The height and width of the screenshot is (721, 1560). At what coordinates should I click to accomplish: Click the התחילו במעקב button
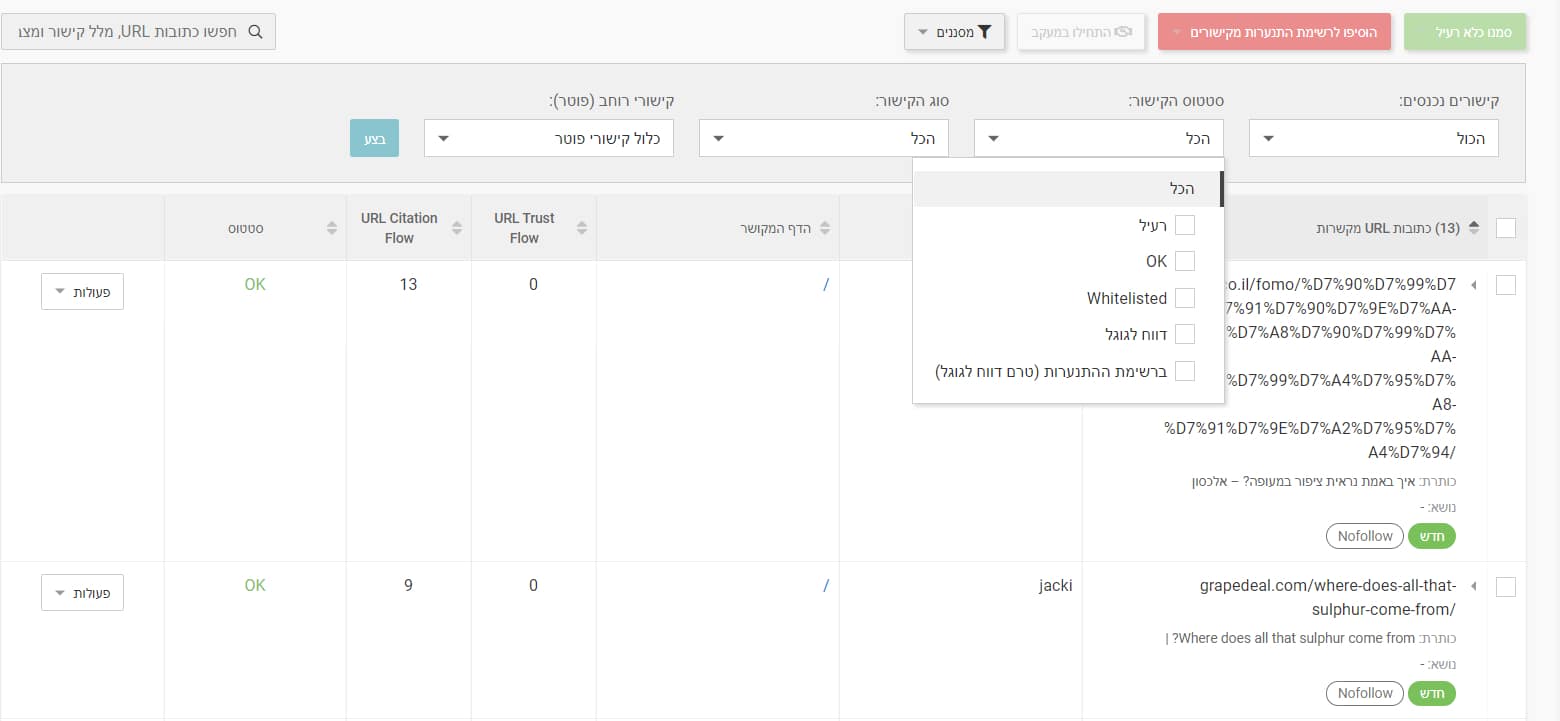click(1080, 32)
